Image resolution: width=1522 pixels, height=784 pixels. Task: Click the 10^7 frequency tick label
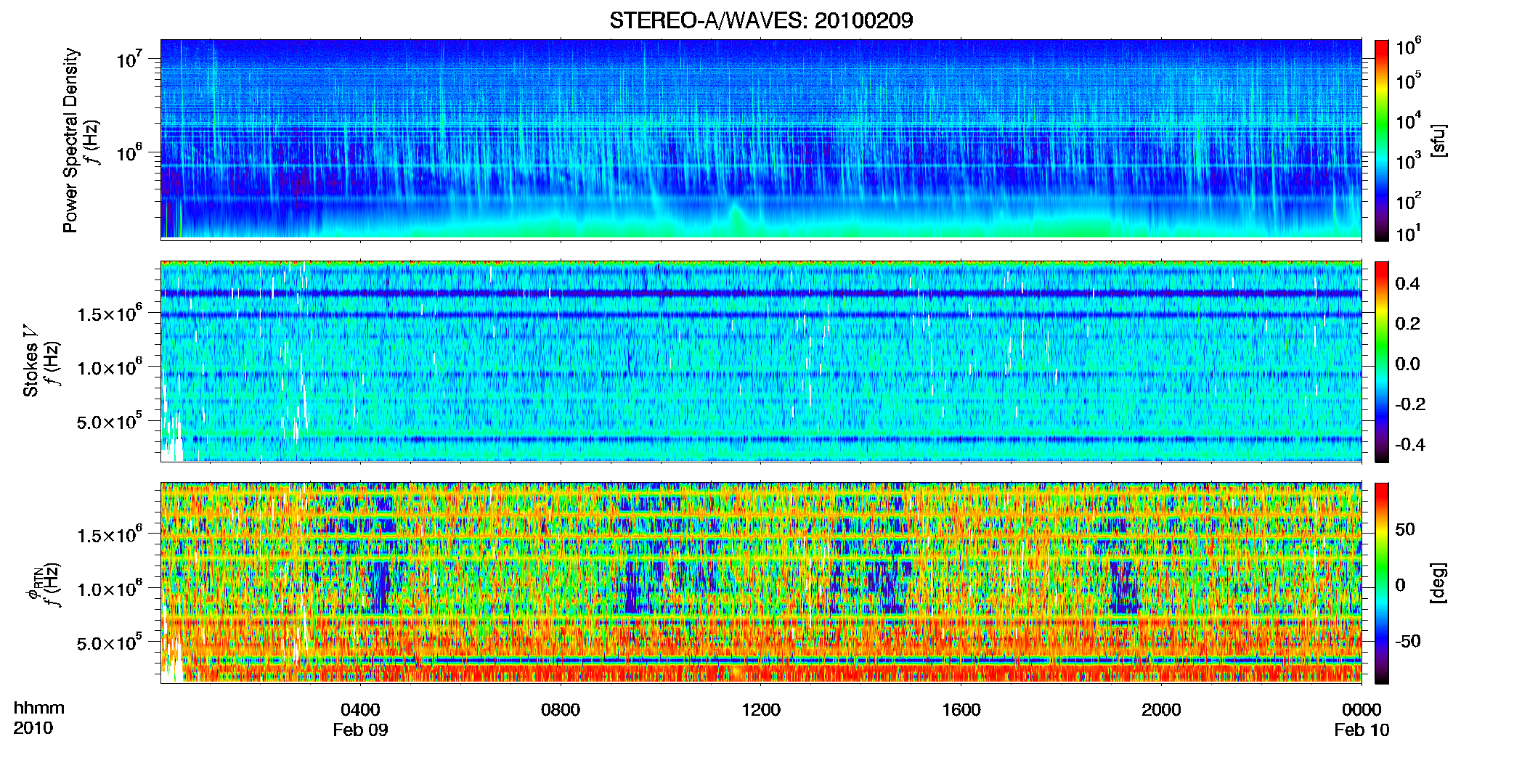click(129, 59)
